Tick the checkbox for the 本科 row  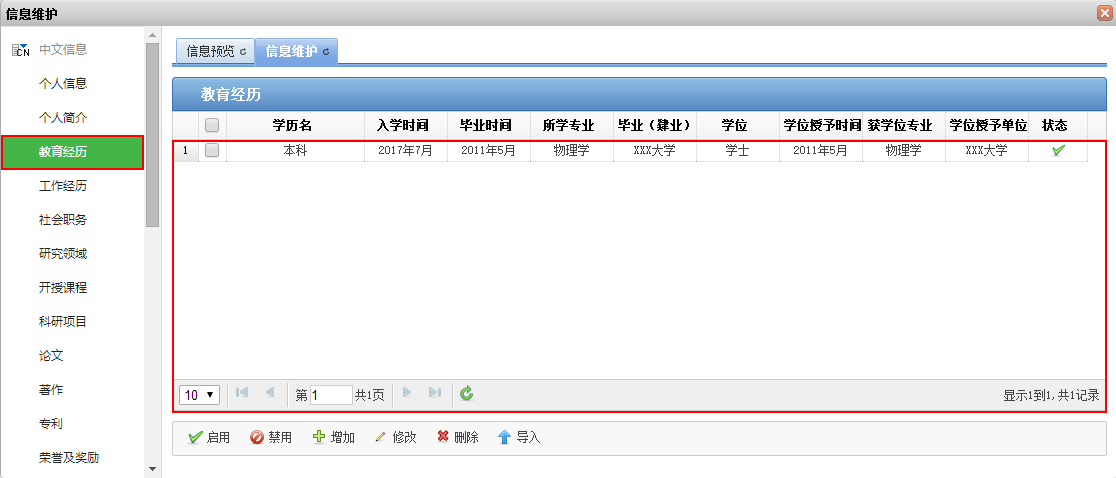pyautogui.click(x=212, y=151)
